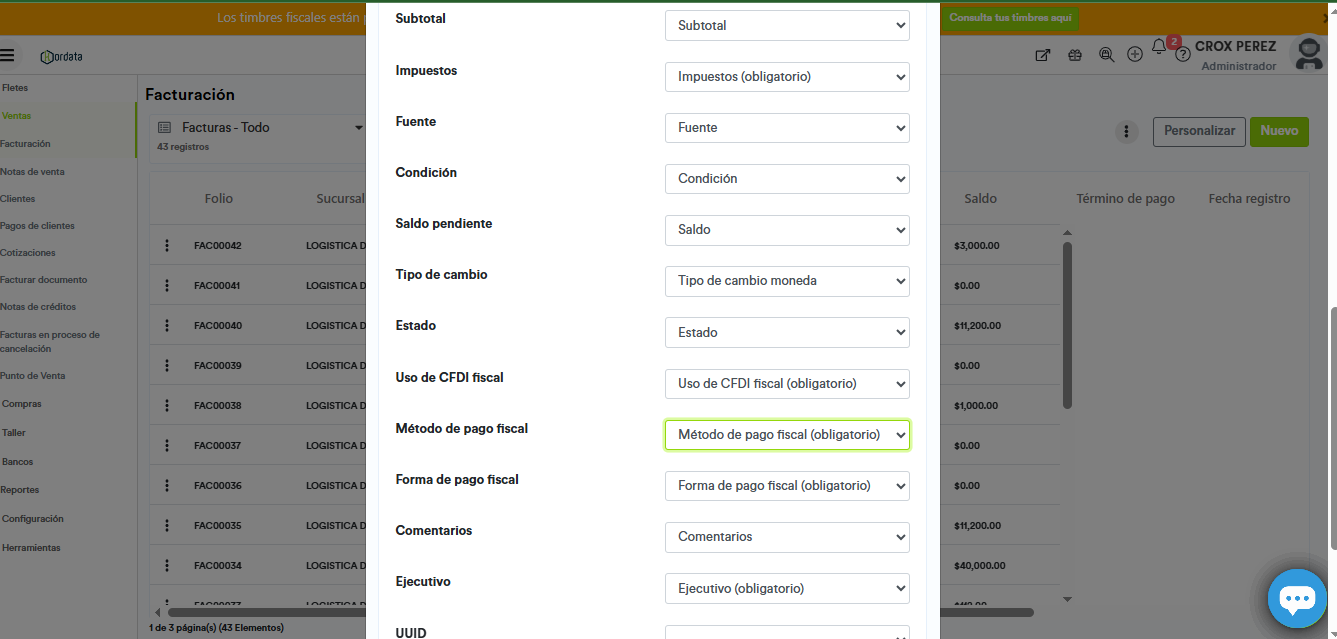This screenshot has width=1337, height=639.
Task: Open the help question mark icon
Action: [1183, 56]
